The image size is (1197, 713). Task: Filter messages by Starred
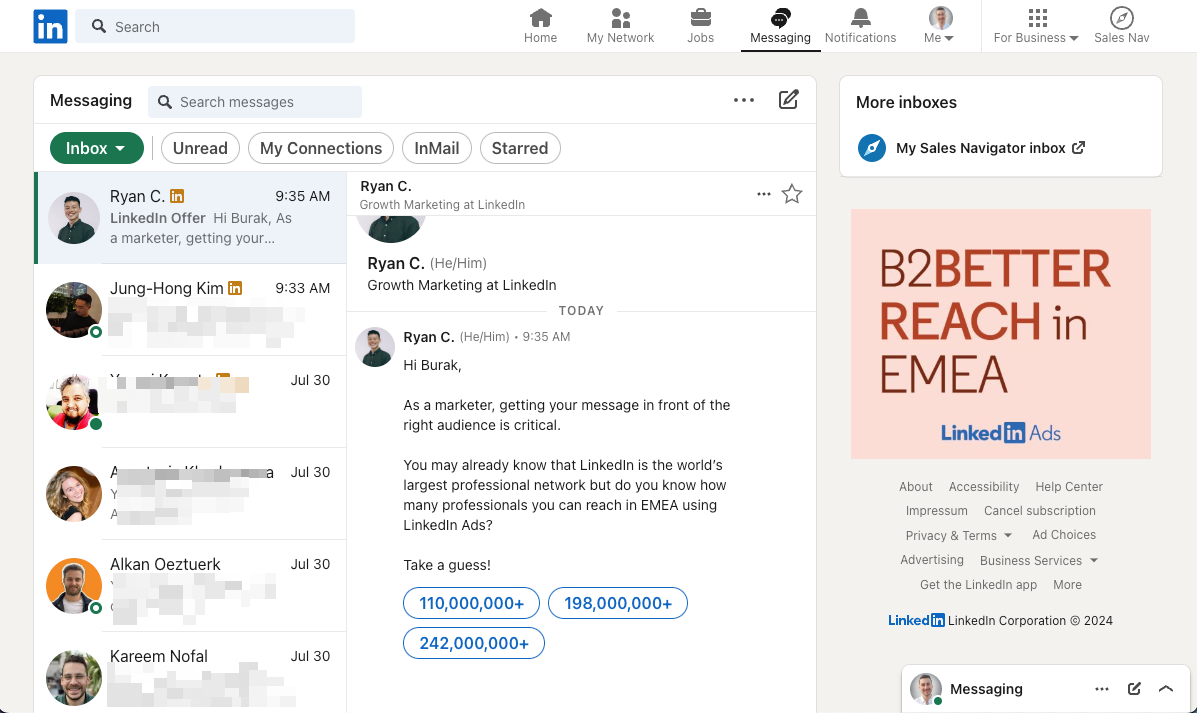tap(520, 148)
